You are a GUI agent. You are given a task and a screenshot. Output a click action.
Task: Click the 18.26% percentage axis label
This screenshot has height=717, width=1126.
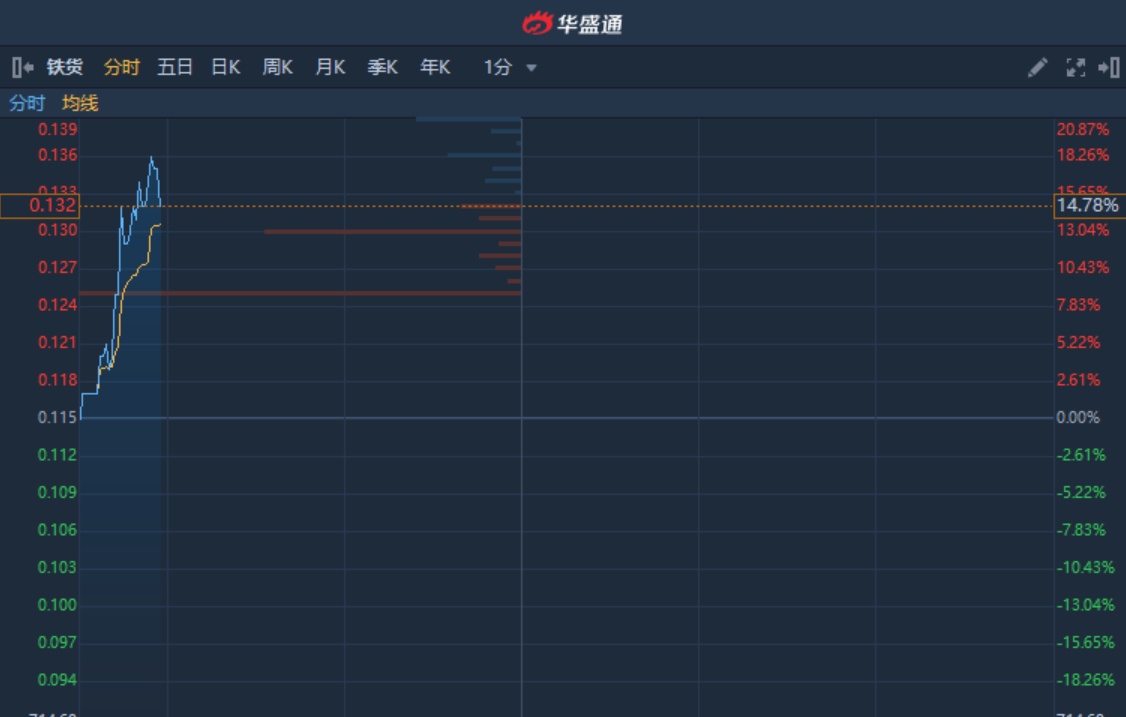click(x=1083, y=155)
